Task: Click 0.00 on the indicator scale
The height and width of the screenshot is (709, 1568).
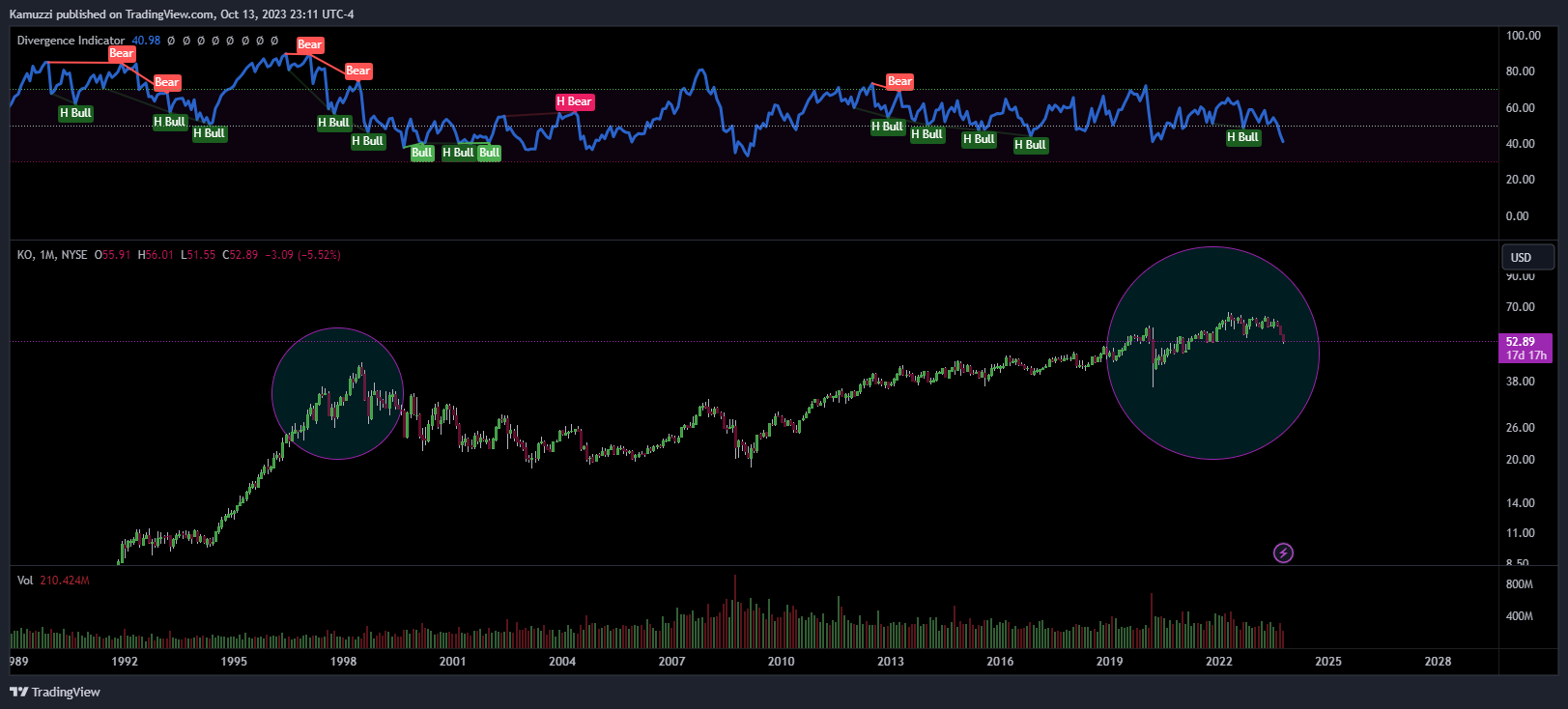Action: coord(1518,216)
